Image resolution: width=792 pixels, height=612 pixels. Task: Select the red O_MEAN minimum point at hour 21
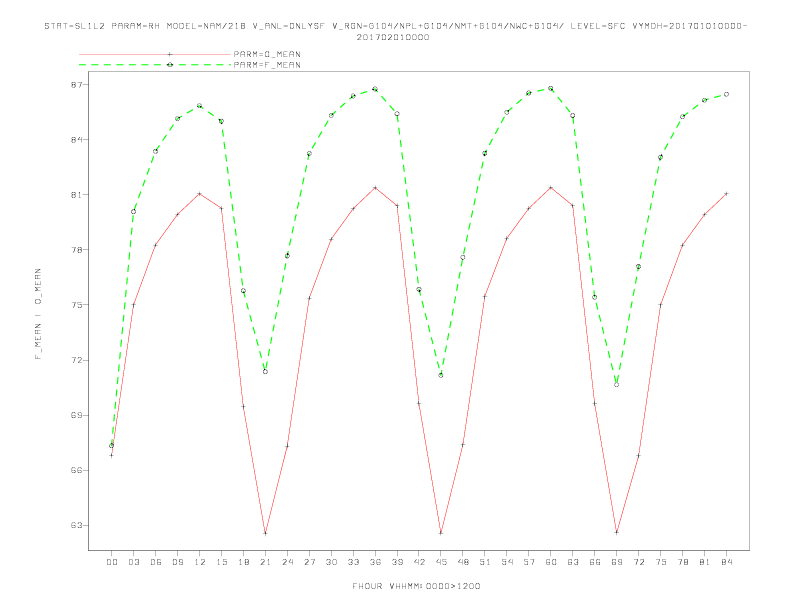(265, 533)
